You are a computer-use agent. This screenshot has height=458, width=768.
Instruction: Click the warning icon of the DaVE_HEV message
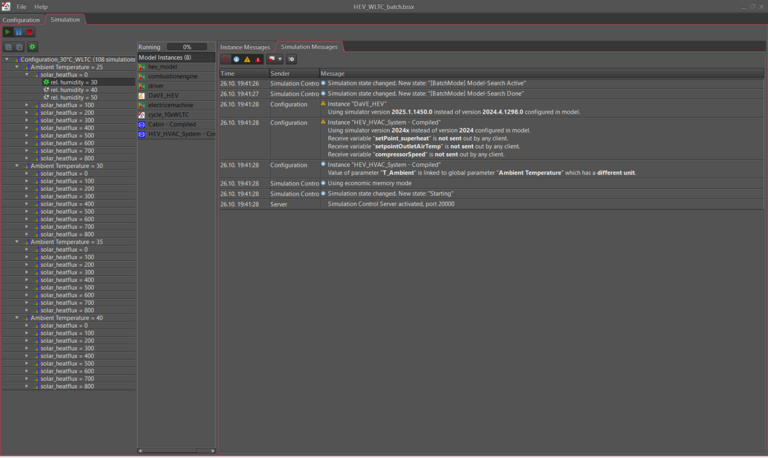[323, 103]
